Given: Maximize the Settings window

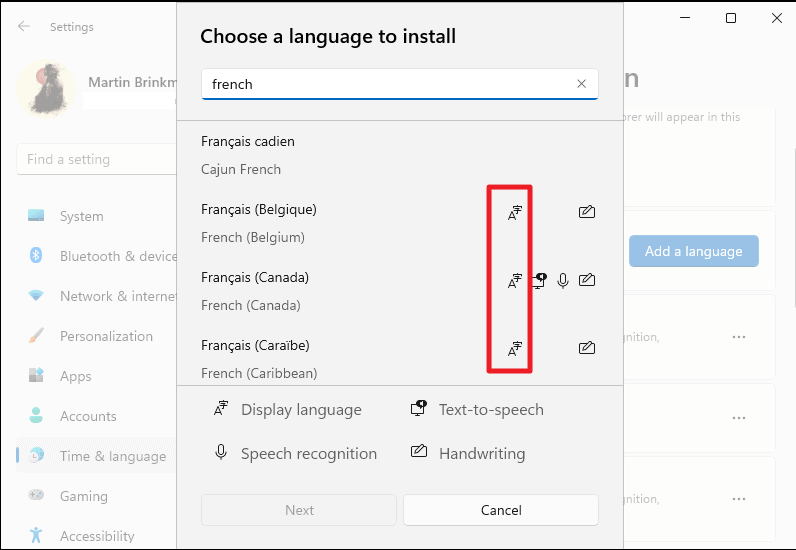Looking at the screenshot, I should [x=731, y=18].
